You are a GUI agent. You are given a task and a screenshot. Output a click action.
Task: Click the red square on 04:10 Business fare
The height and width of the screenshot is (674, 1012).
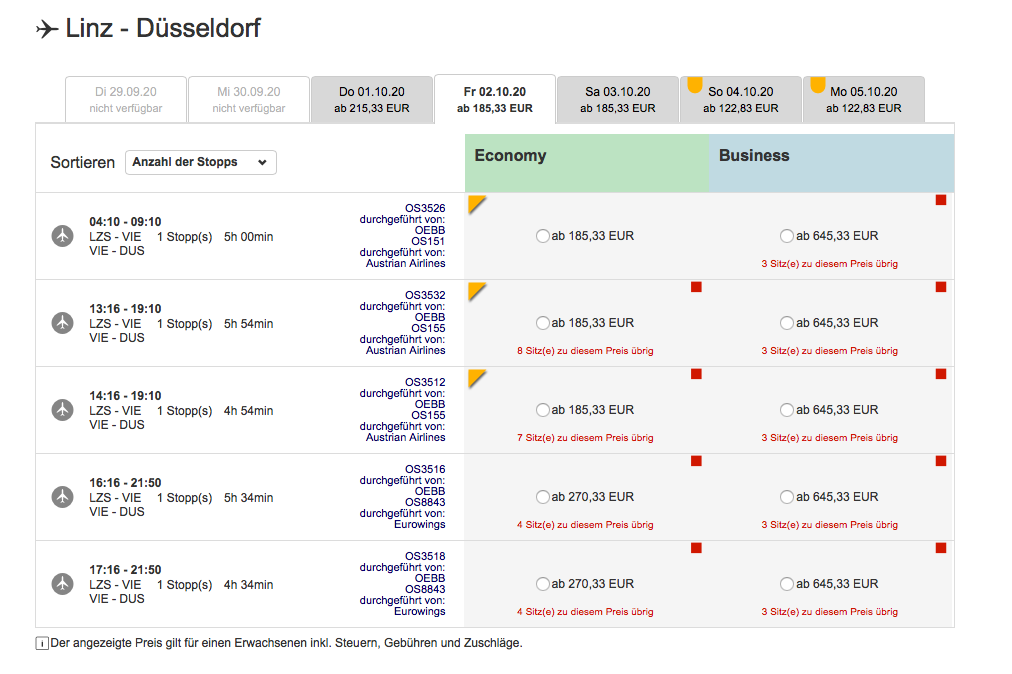tap(940, 201)
